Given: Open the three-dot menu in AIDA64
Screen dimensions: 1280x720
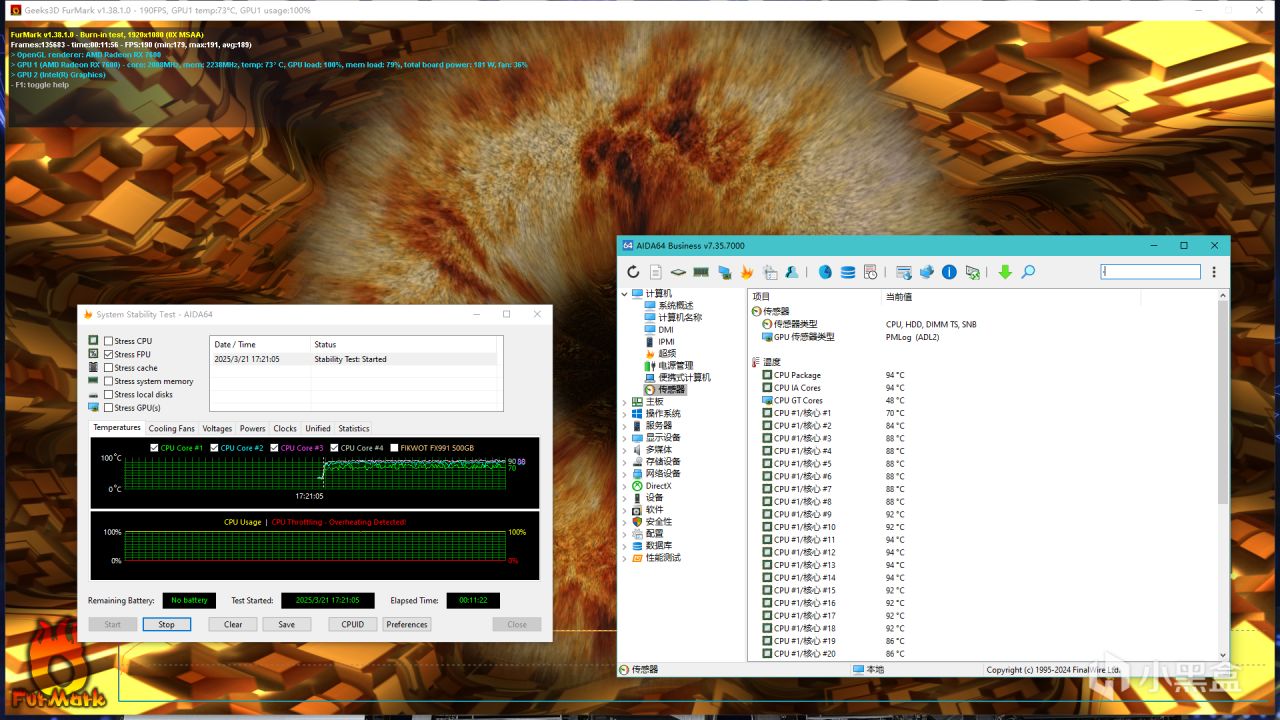Looking at the screenshot, I should [1214, 272].
